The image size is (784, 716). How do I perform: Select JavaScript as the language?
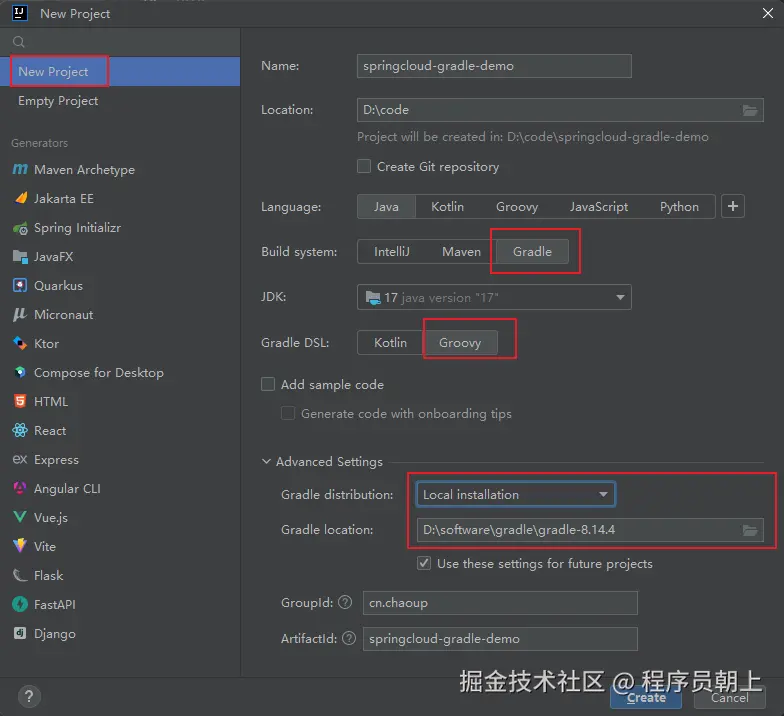(x=598, y=206)
